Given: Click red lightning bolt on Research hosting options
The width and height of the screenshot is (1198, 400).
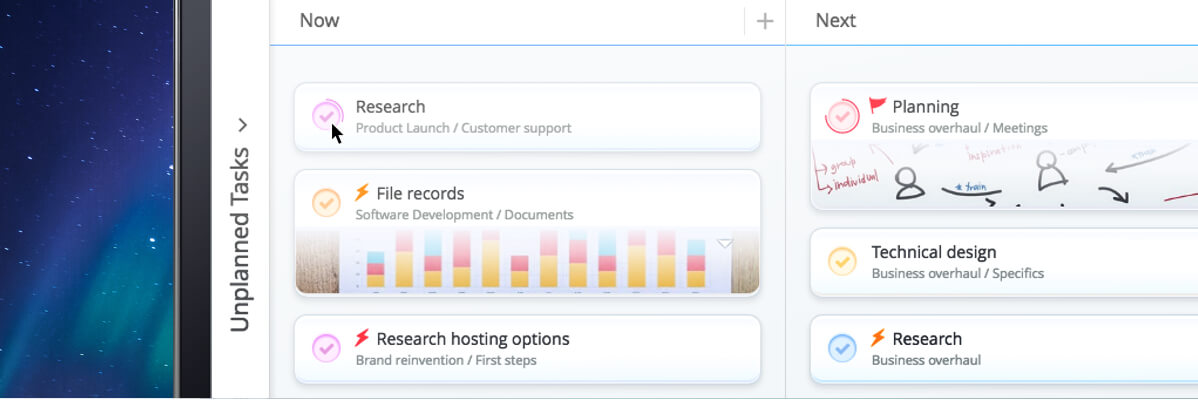Looking at the screenshot, I should click(362, 337).
